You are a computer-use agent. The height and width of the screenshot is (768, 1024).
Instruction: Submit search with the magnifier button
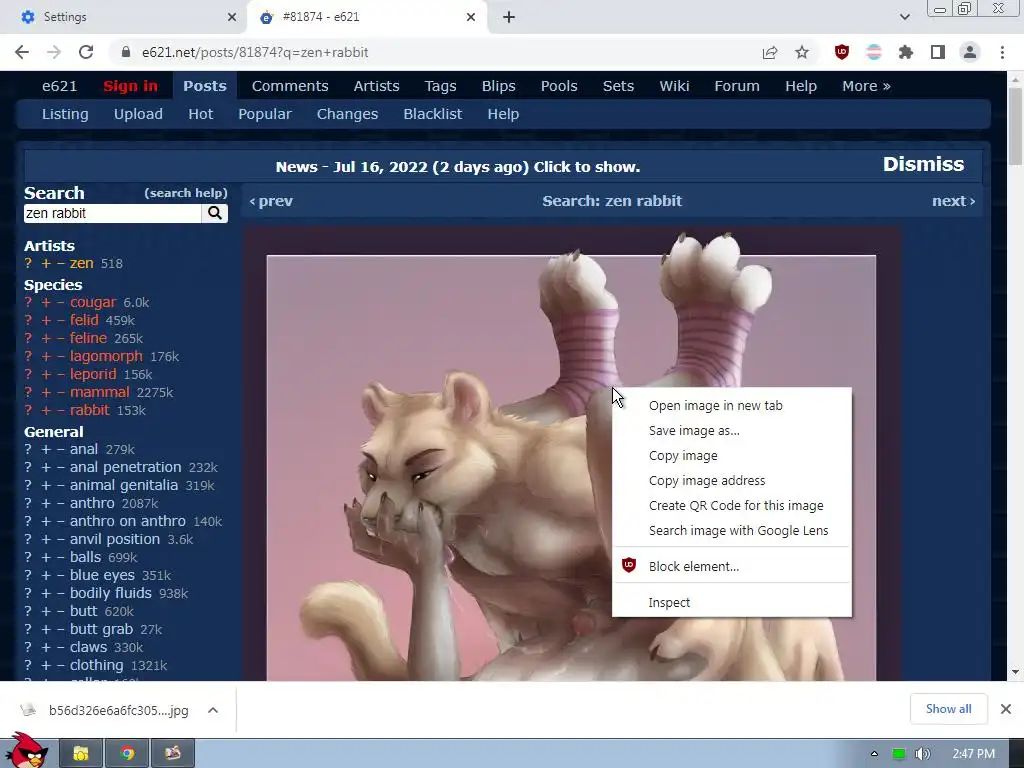point(215,213)
